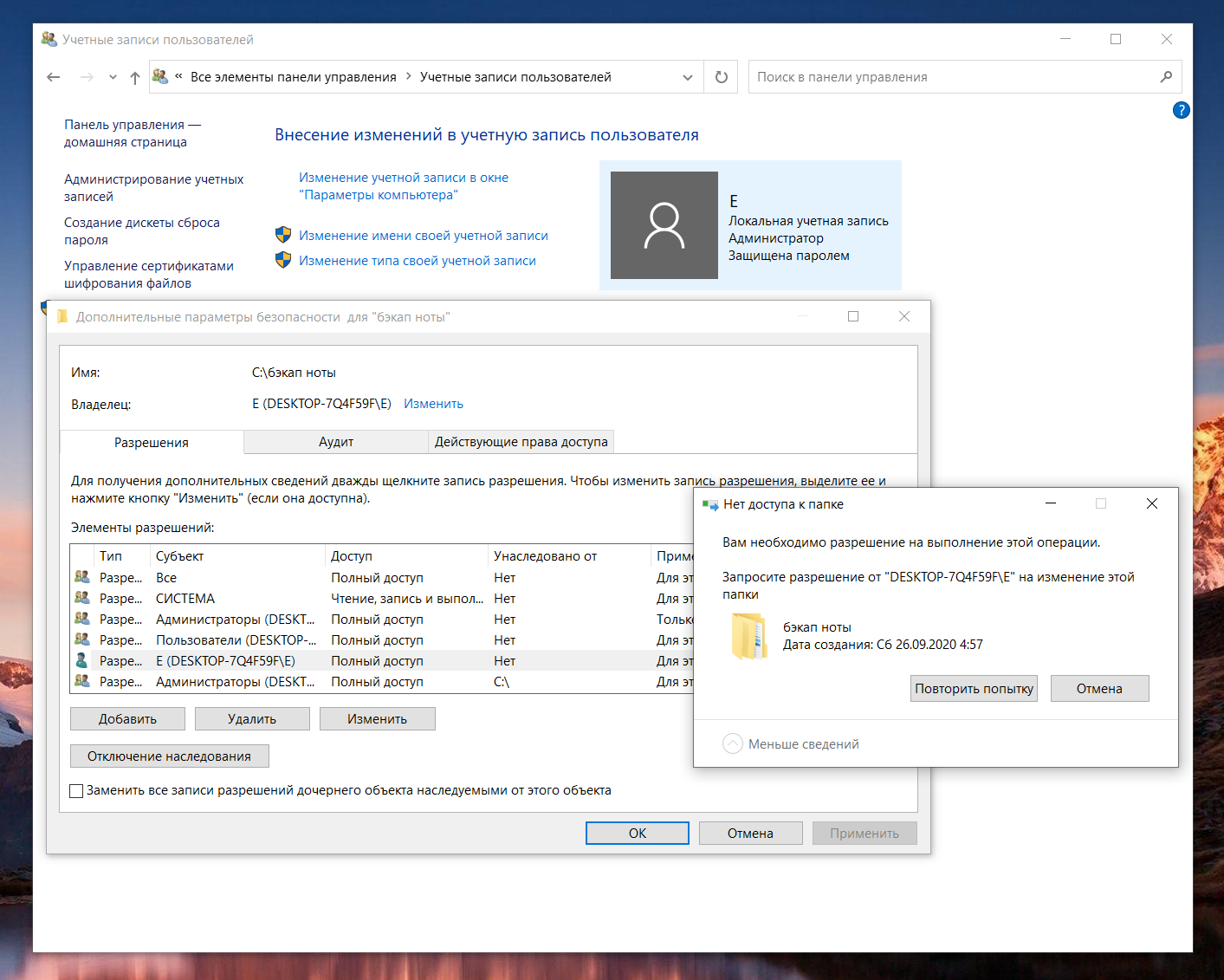This screenshot has height=980, width=1224.
Task: Click change account type link
Action: [418, 261]
